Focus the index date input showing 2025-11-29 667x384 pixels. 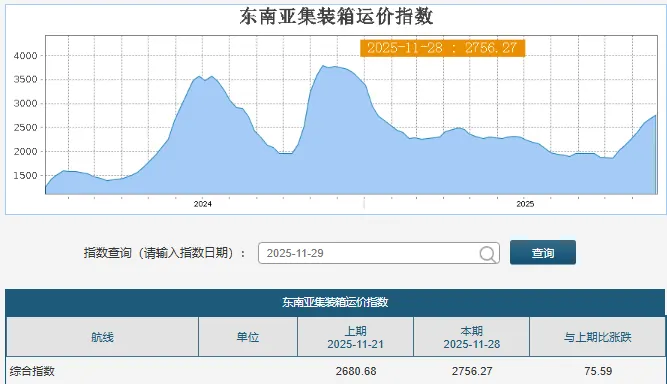[x=379, y=253]
